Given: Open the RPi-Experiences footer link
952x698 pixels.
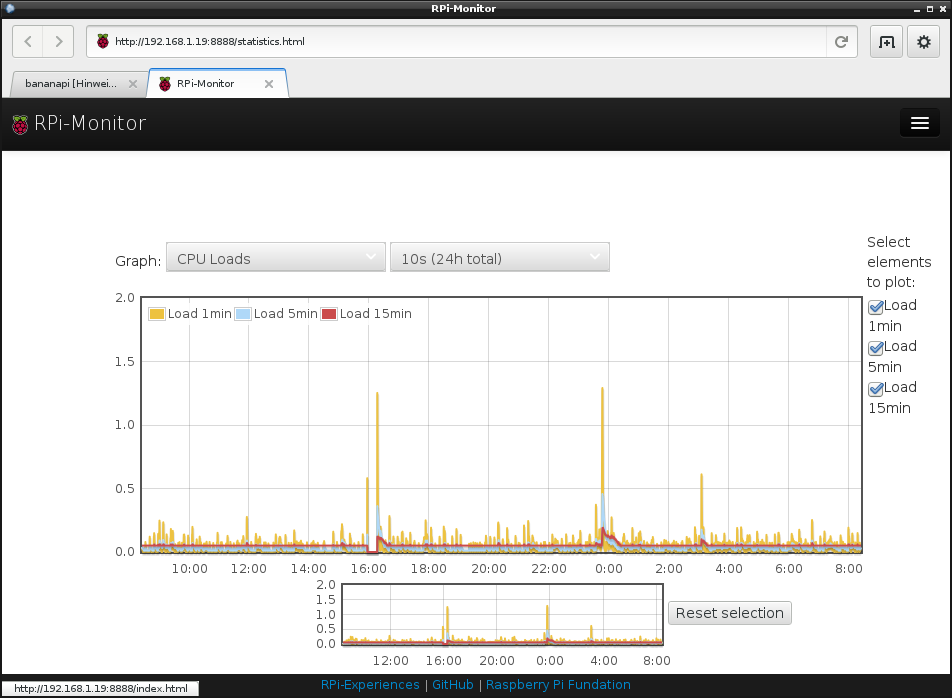Looking at the screenshot, I should (370, 685).
